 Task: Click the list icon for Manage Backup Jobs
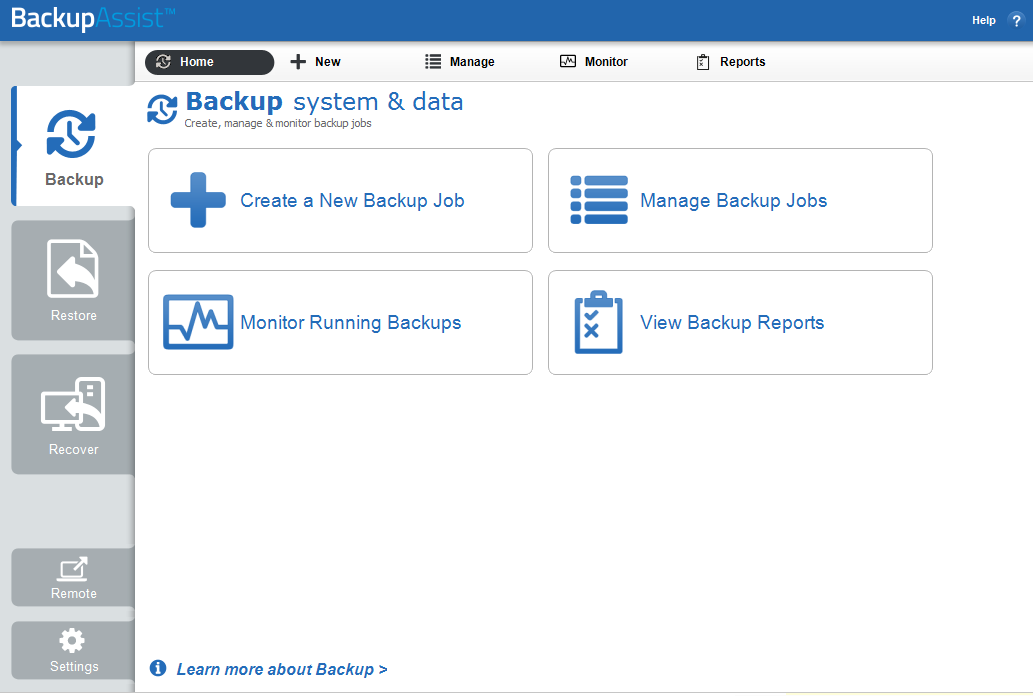tap(599, 200)
